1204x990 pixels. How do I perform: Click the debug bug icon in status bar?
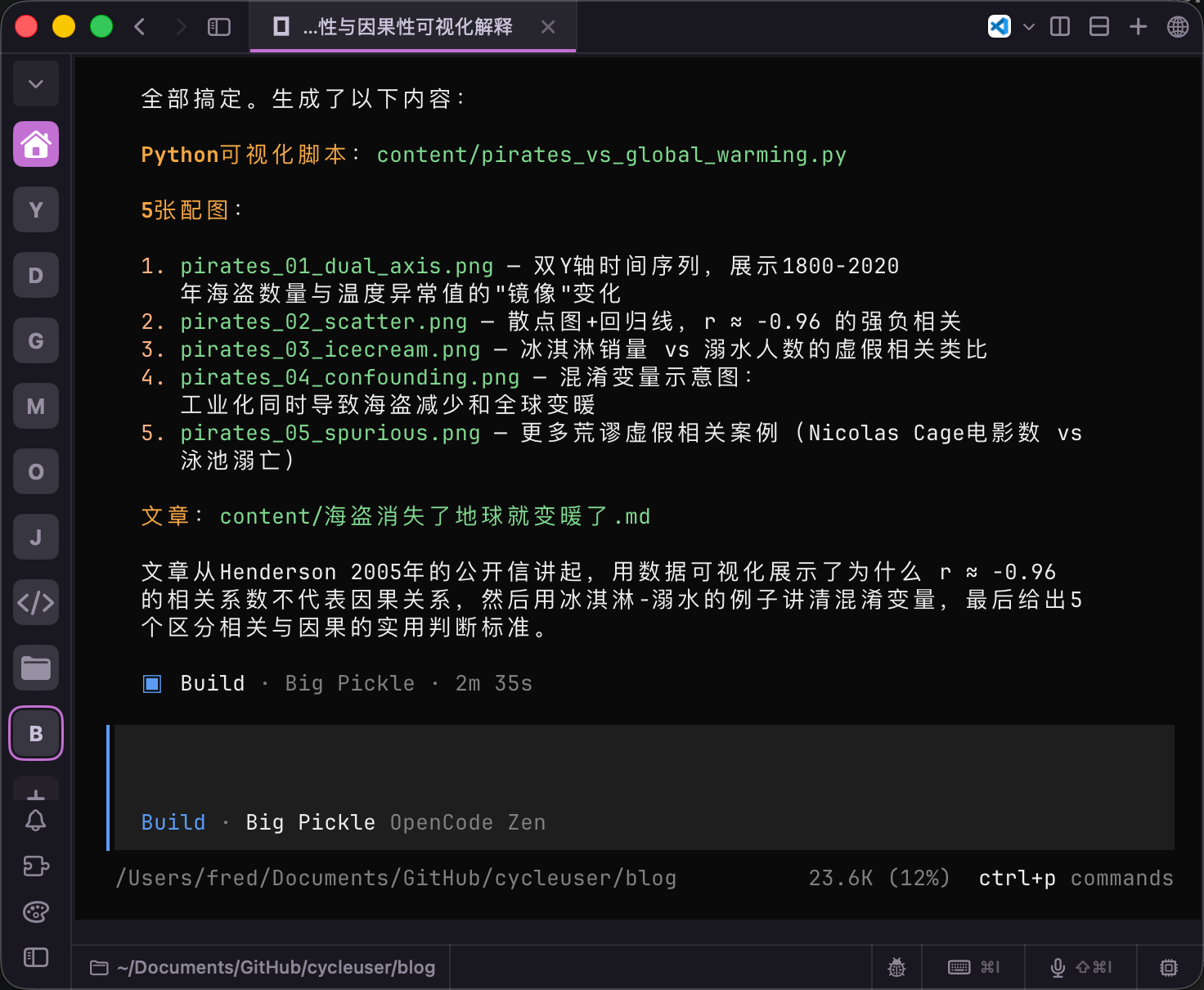[x=897, y=968]
